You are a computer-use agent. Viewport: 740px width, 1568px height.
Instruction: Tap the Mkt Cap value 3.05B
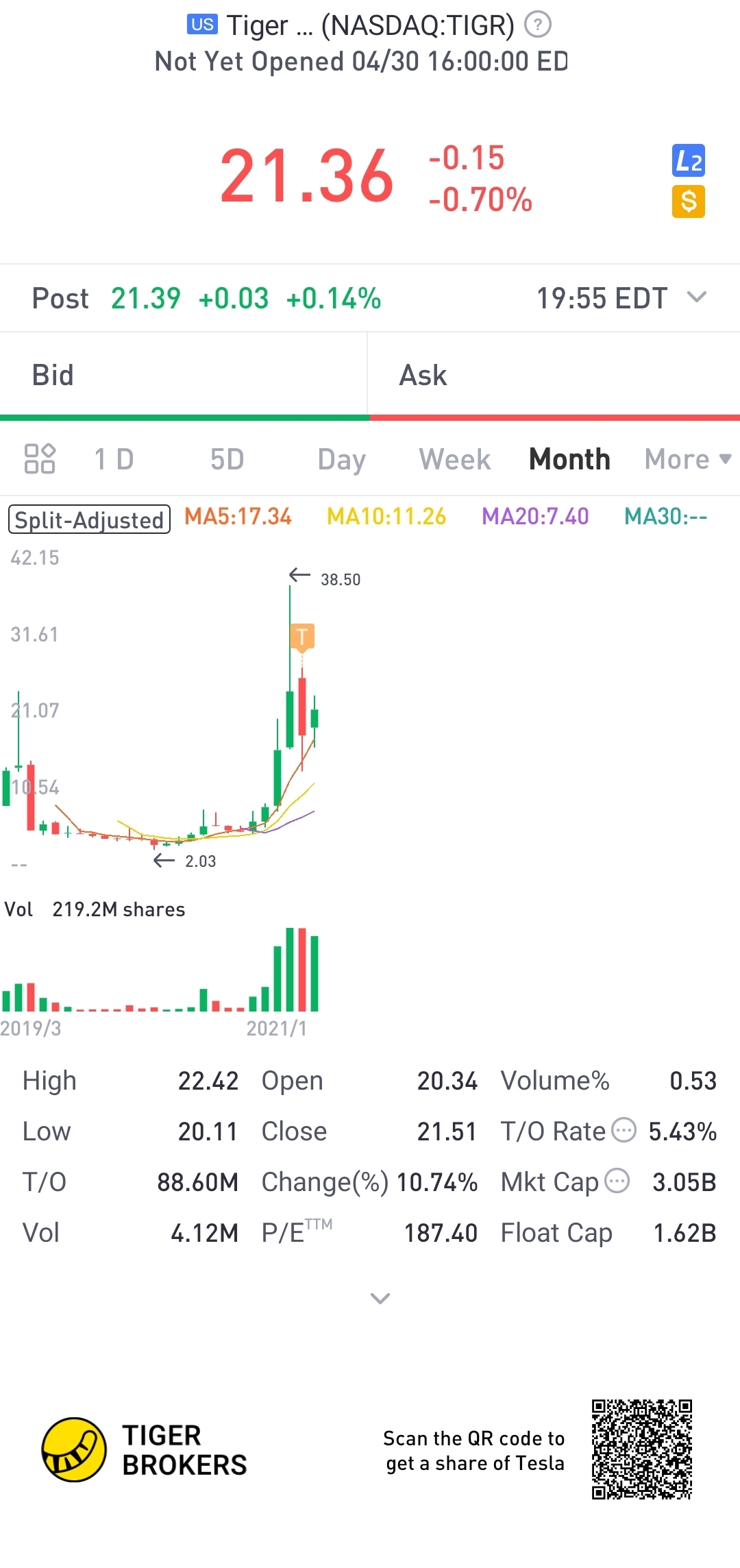(x=684, y=1182)
